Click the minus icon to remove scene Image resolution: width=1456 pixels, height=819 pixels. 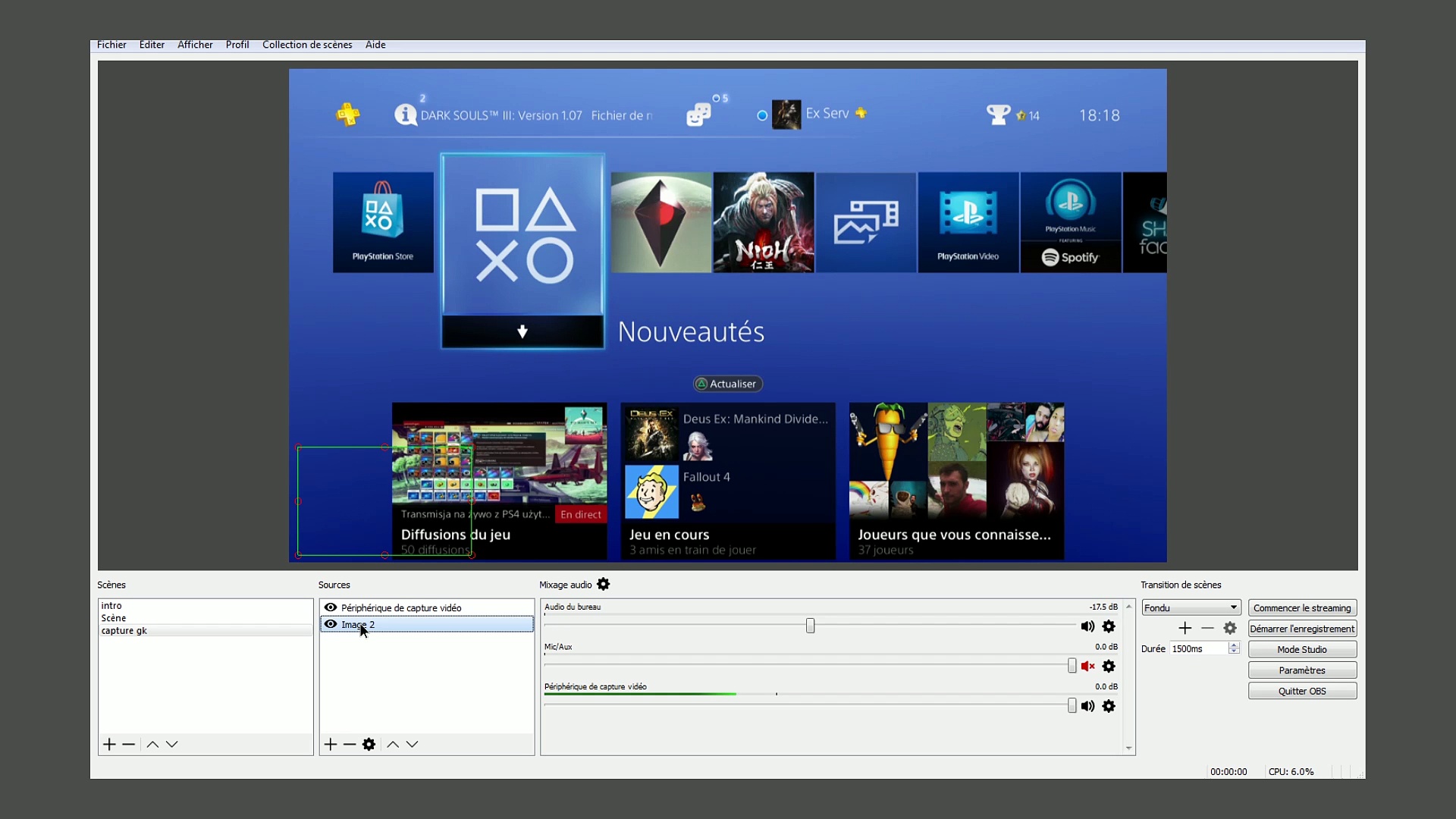(128, 744)
